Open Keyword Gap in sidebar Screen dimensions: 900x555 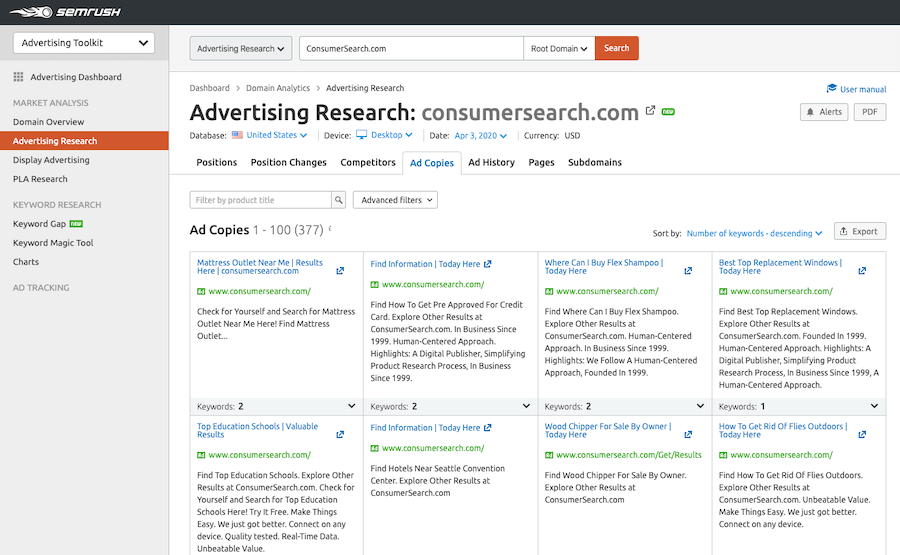40,224
